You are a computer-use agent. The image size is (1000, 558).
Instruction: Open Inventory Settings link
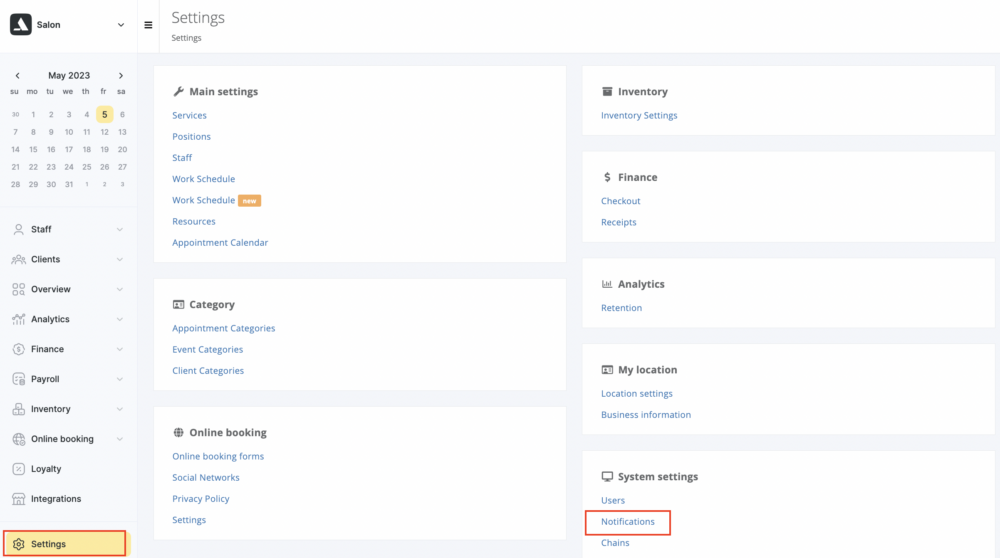click(639, 115)
